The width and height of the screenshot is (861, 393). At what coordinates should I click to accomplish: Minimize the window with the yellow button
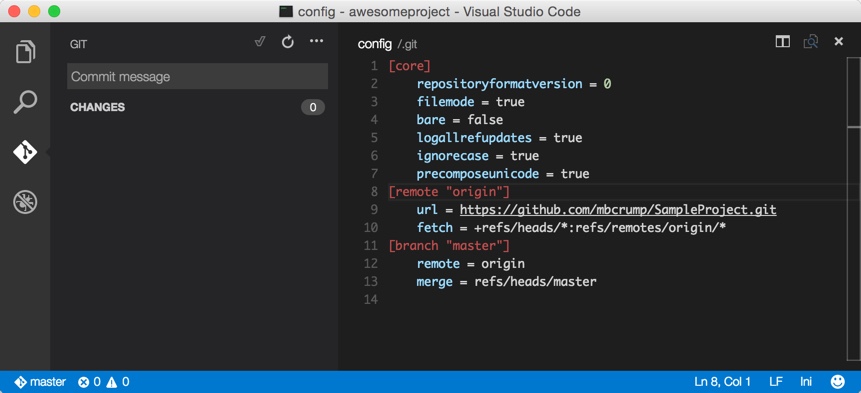click(x=34, y=11)
